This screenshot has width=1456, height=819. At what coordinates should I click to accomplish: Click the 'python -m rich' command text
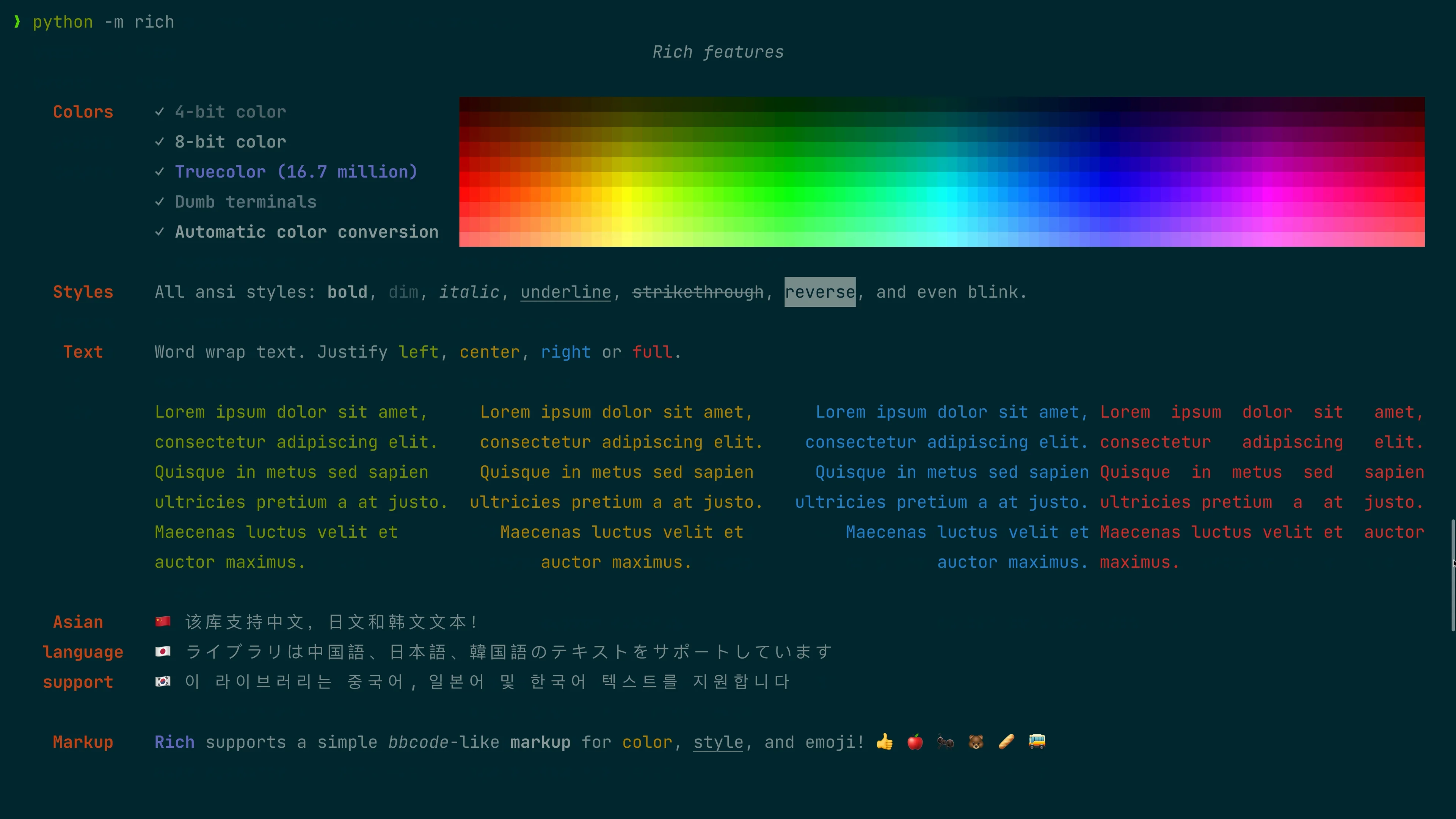tap(104, 22)
